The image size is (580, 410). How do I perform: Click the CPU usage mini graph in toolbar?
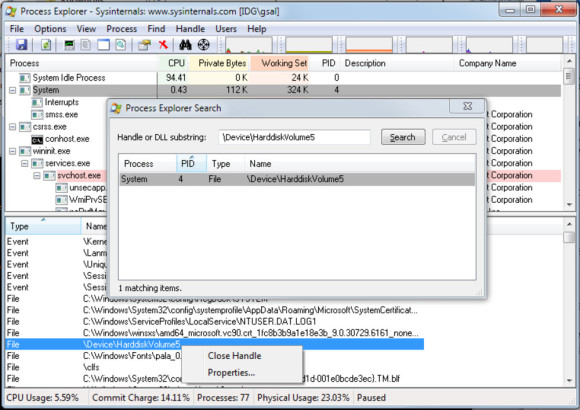(248, 45)
